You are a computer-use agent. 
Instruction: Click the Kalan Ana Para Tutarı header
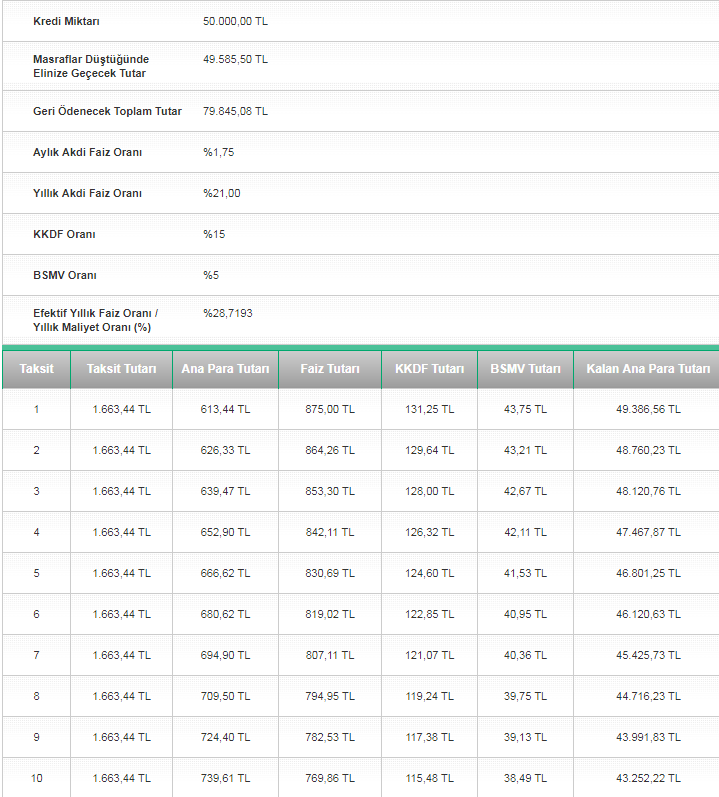click(645, 369)
